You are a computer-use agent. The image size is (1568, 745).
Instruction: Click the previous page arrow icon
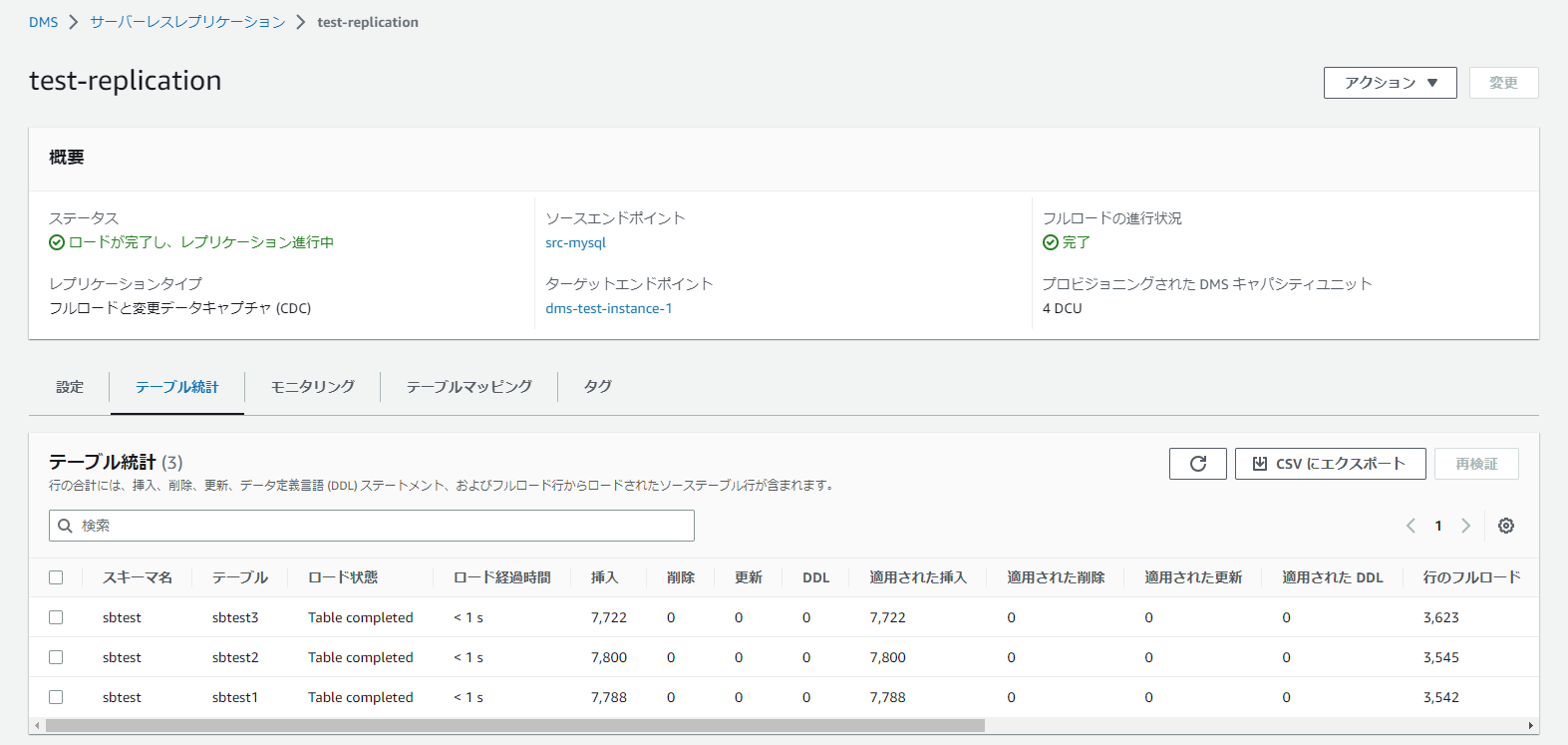(1411, 526)
